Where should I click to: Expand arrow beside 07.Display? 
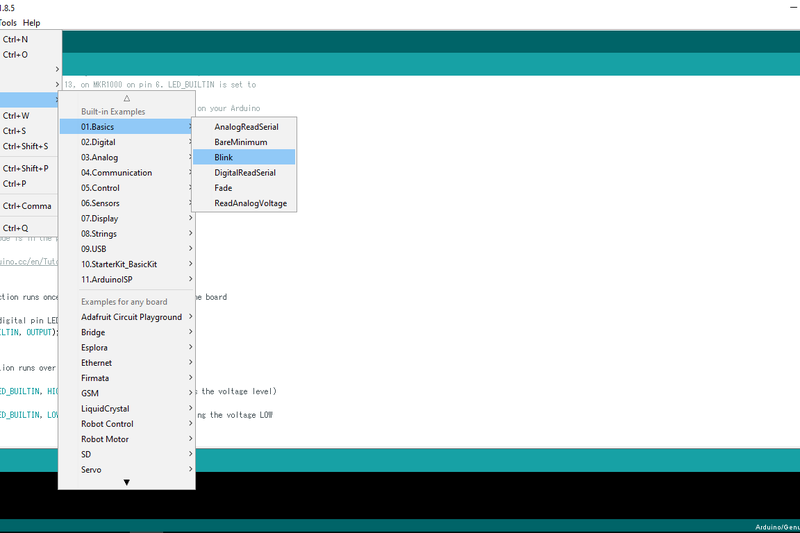tap(190, 218)
